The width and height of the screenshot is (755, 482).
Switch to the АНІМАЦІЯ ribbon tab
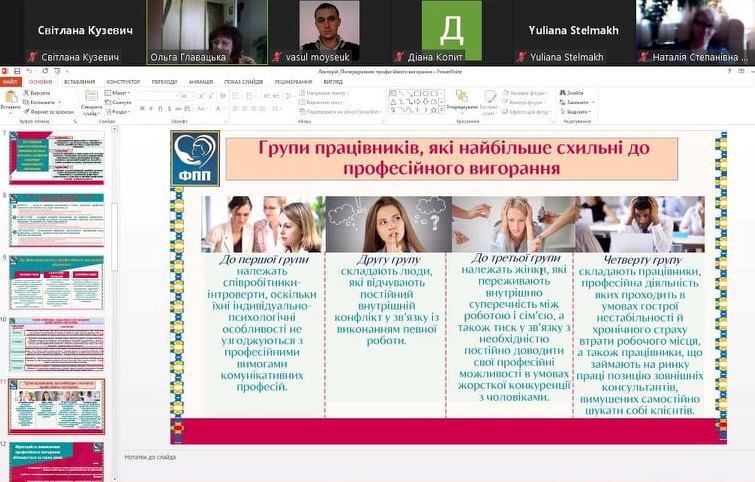(x=201, y=82)
